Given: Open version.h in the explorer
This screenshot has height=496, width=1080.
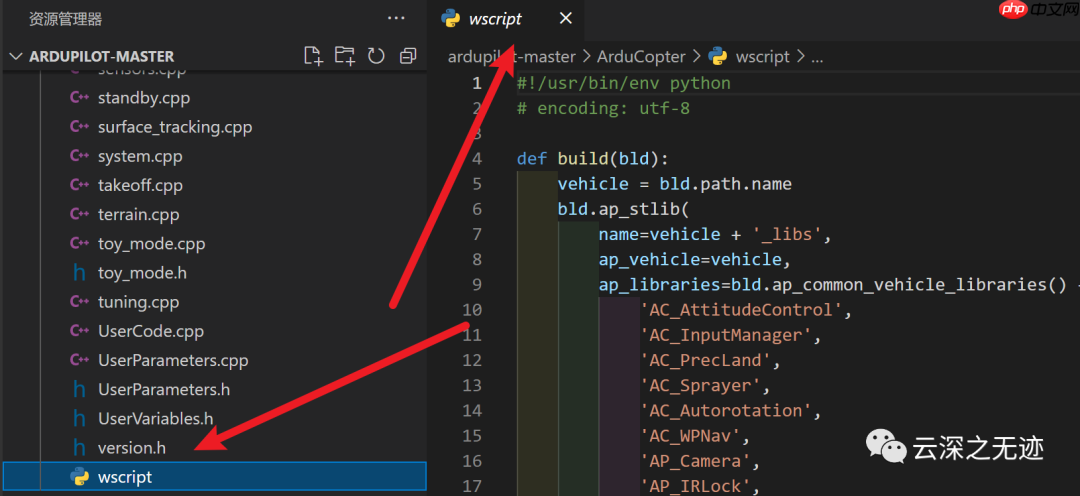Looking at the screenshot, I should tap(131, 448).
